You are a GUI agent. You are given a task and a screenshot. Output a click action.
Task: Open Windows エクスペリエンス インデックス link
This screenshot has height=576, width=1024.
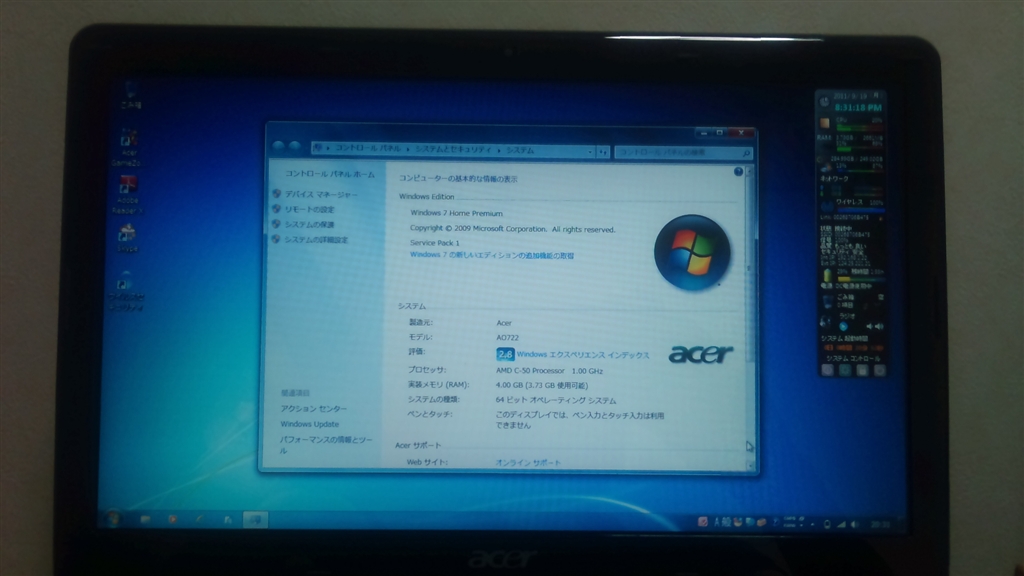(583, 355)
